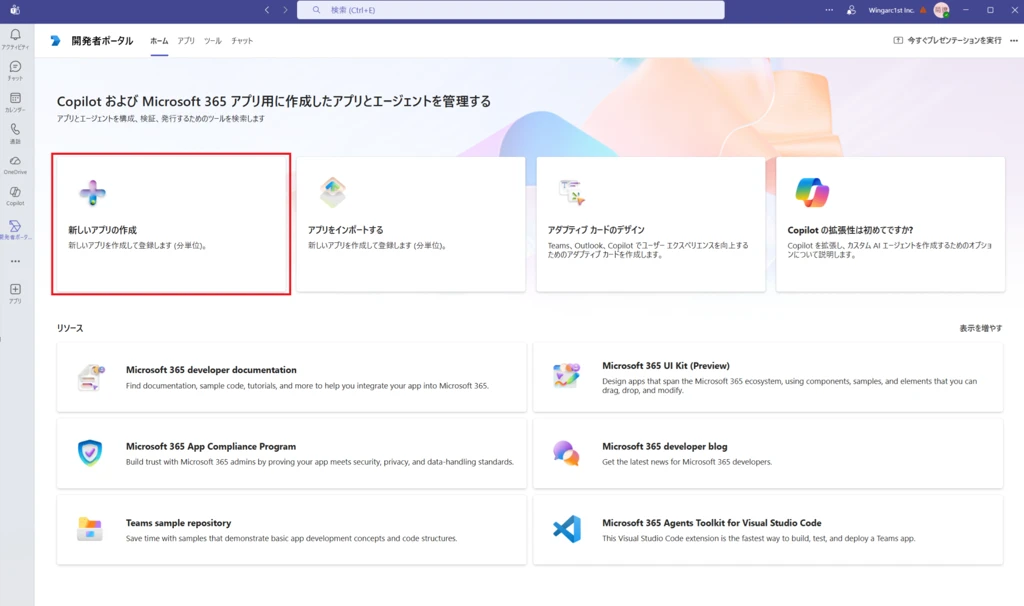1024x606 pixels.
Task: Open Chat (チャット) from the left sidebar
Action: coord(15,70)
